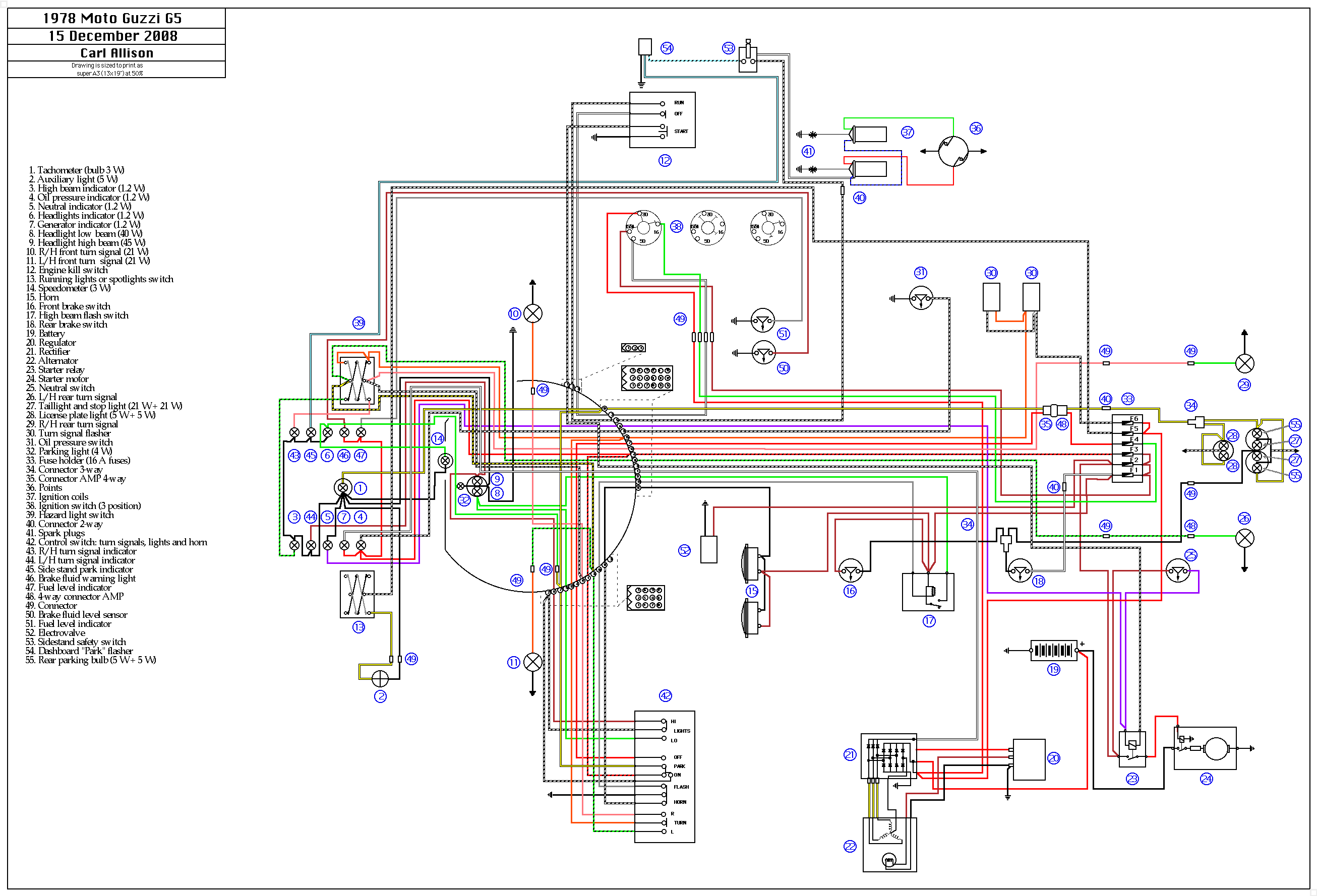Select legend entry '19. Battery'
This screenshot has width=1317, height=896.
(45, 333)
